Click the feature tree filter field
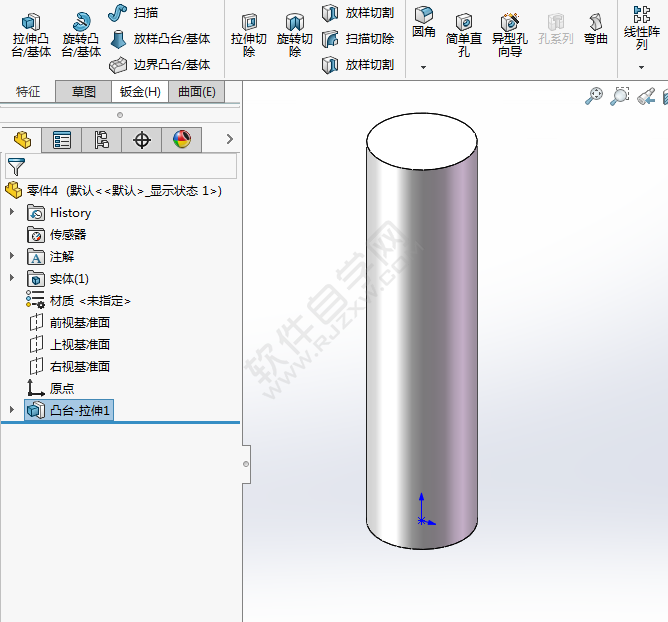 click(x=121, y=166)
